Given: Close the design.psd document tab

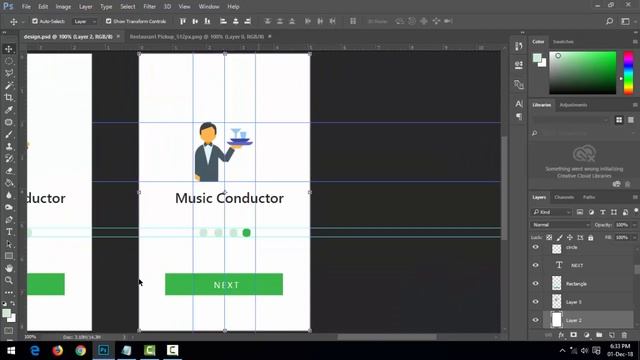Looking at the screenshot, I should [118, 36].
